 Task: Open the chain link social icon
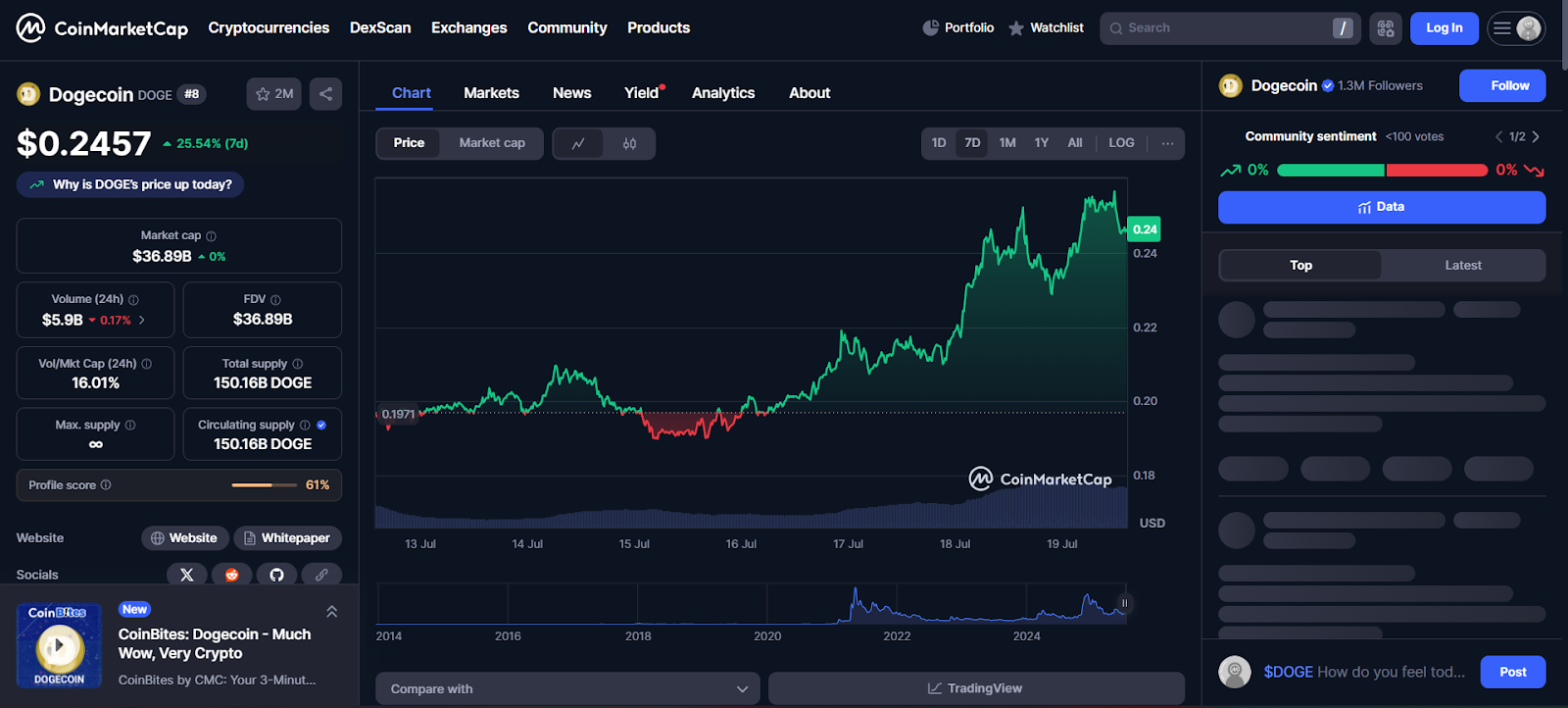tap(321, 575)
